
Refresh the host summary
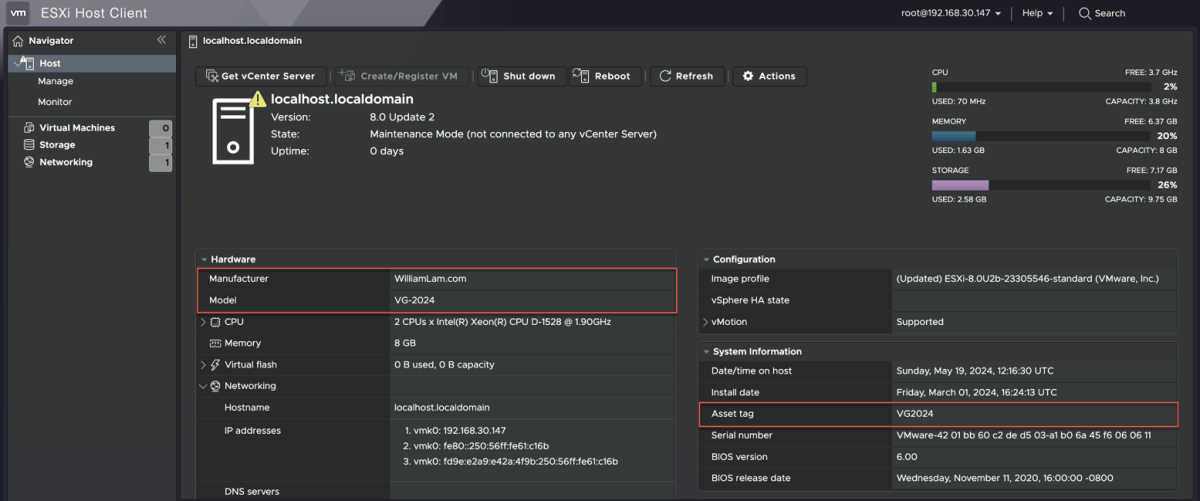(x=687, y=76)
